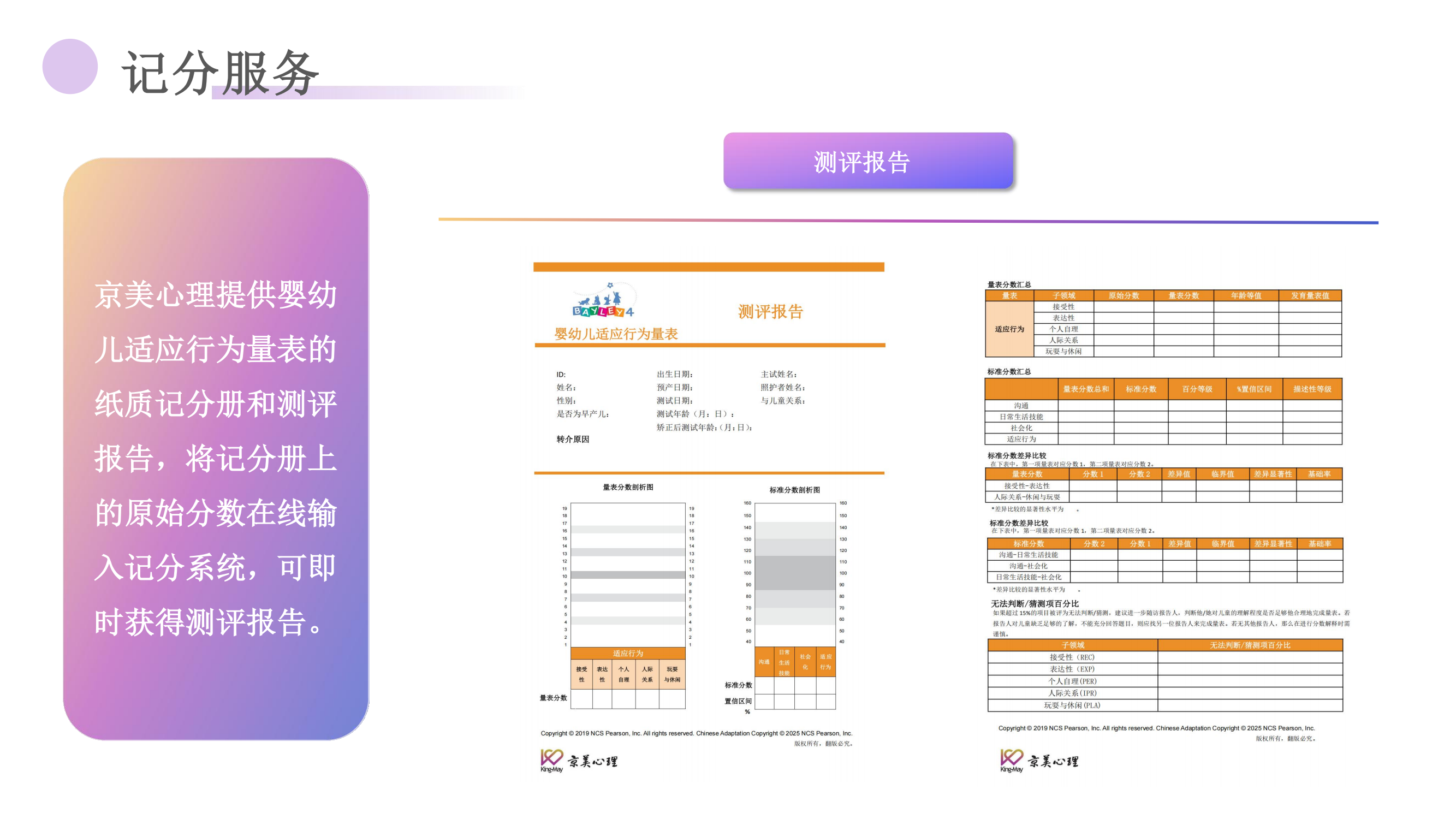The image size is (1456, 819).
Task: Select the 适应行为 orange chart header
Action: 627,653
